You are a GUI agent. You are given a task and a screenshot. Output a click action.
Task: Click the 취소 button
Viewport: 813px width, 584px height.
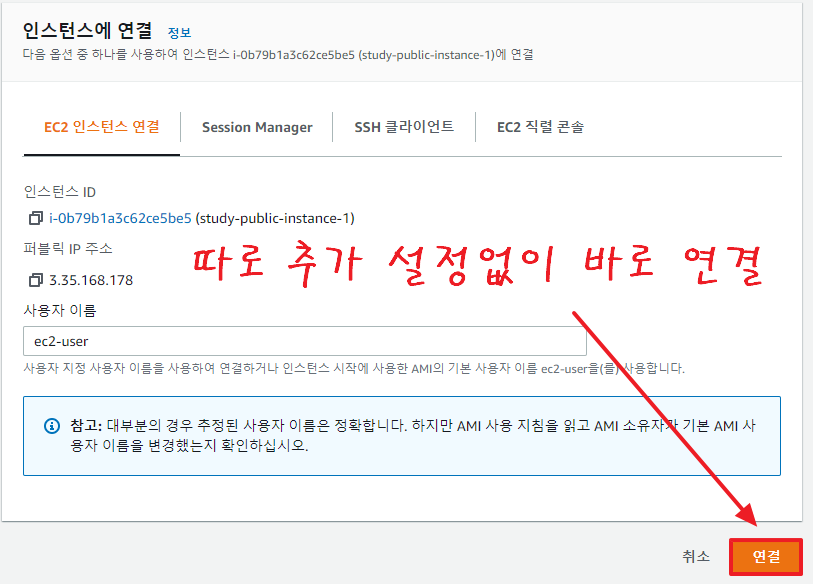[x=696, y=557]
